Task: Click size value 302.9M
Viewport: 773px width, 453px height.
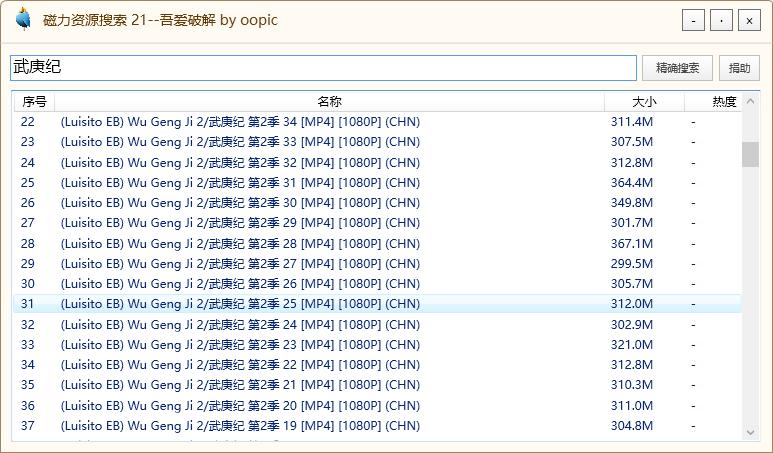Action: [x=632, y=325]
